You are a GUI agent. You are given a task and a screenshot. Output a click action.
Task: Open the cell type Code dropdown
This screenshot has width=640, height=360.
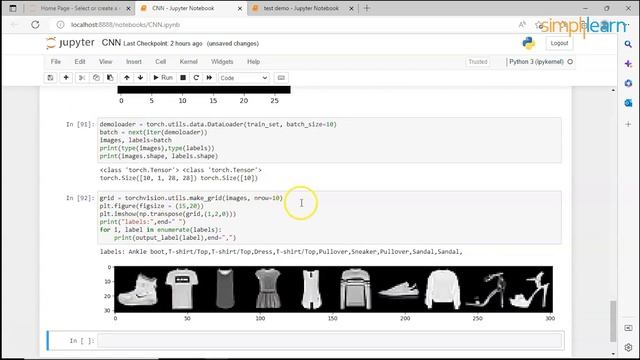(x=244, y=78)
